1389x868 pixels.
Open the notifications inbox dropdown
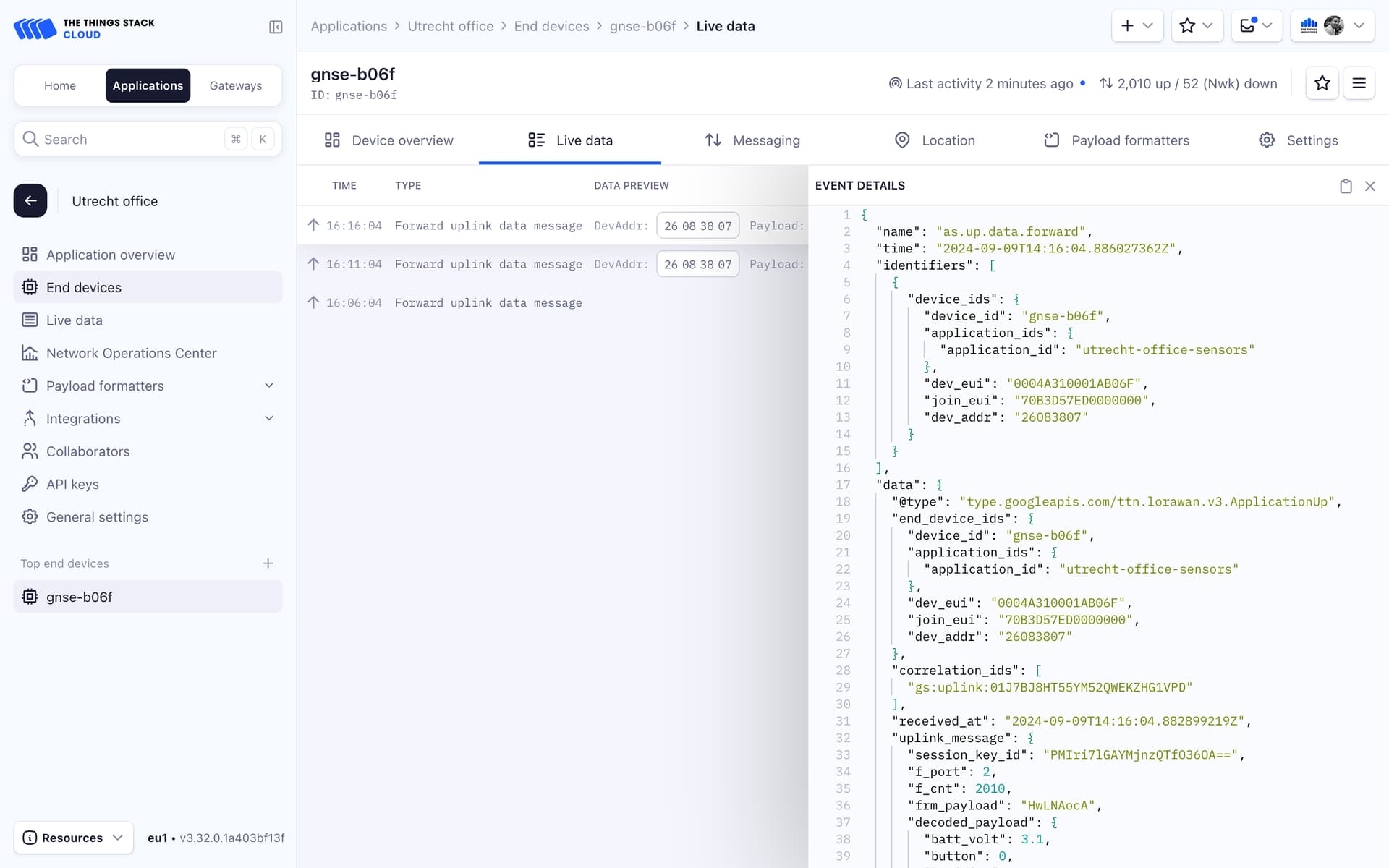(x=1256, y=26)
